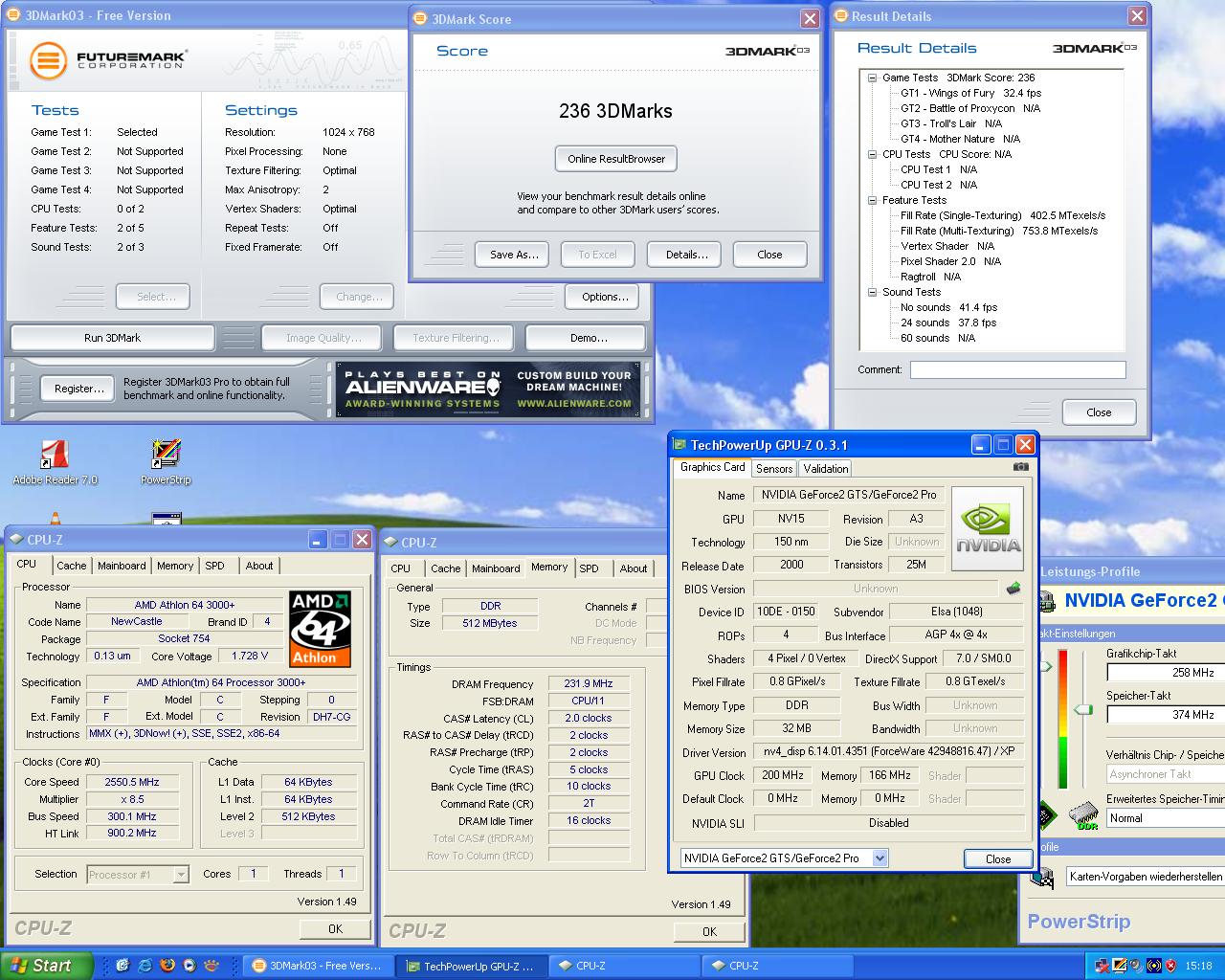Click the disconnected network tray icon

pyautogui.click(x=1102, y=966)
